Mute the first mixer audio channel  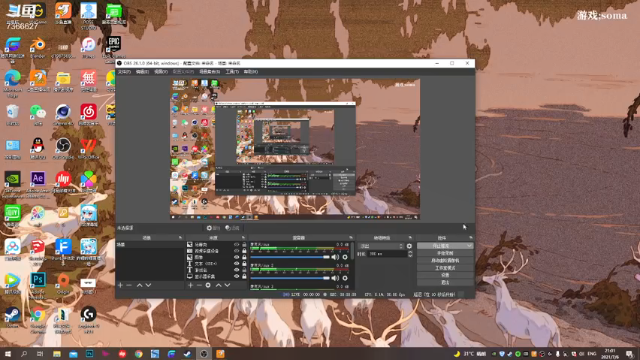(x=335, y=257)
